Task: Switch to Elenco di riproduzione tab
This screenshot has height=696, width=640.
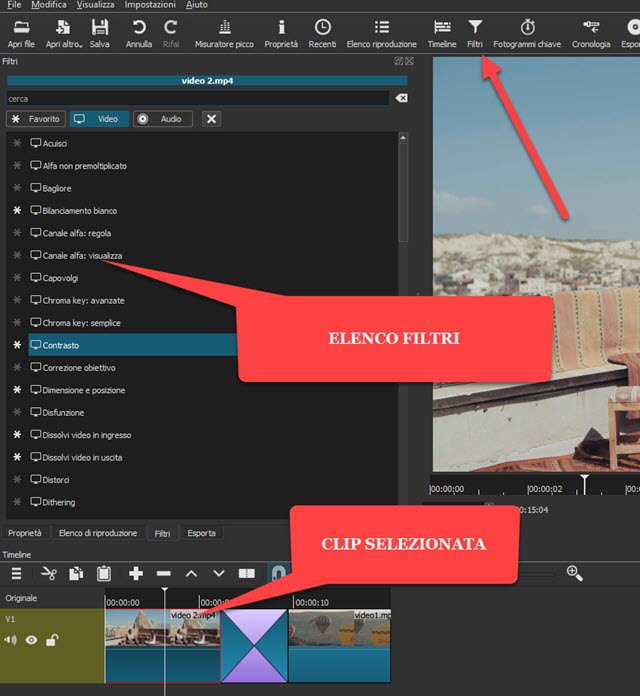Action: pyautogui.click(x=98, y=533)
